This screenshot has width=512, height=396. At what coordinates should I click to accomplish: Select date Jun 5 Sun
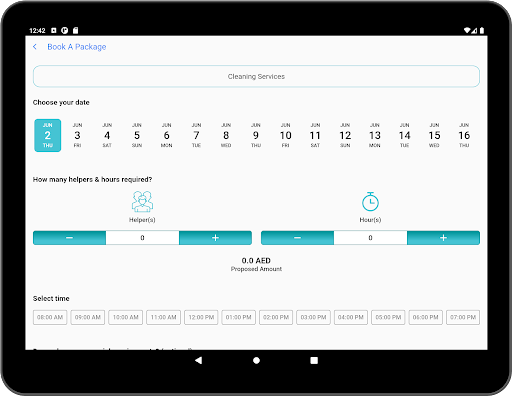click(137, 135)
